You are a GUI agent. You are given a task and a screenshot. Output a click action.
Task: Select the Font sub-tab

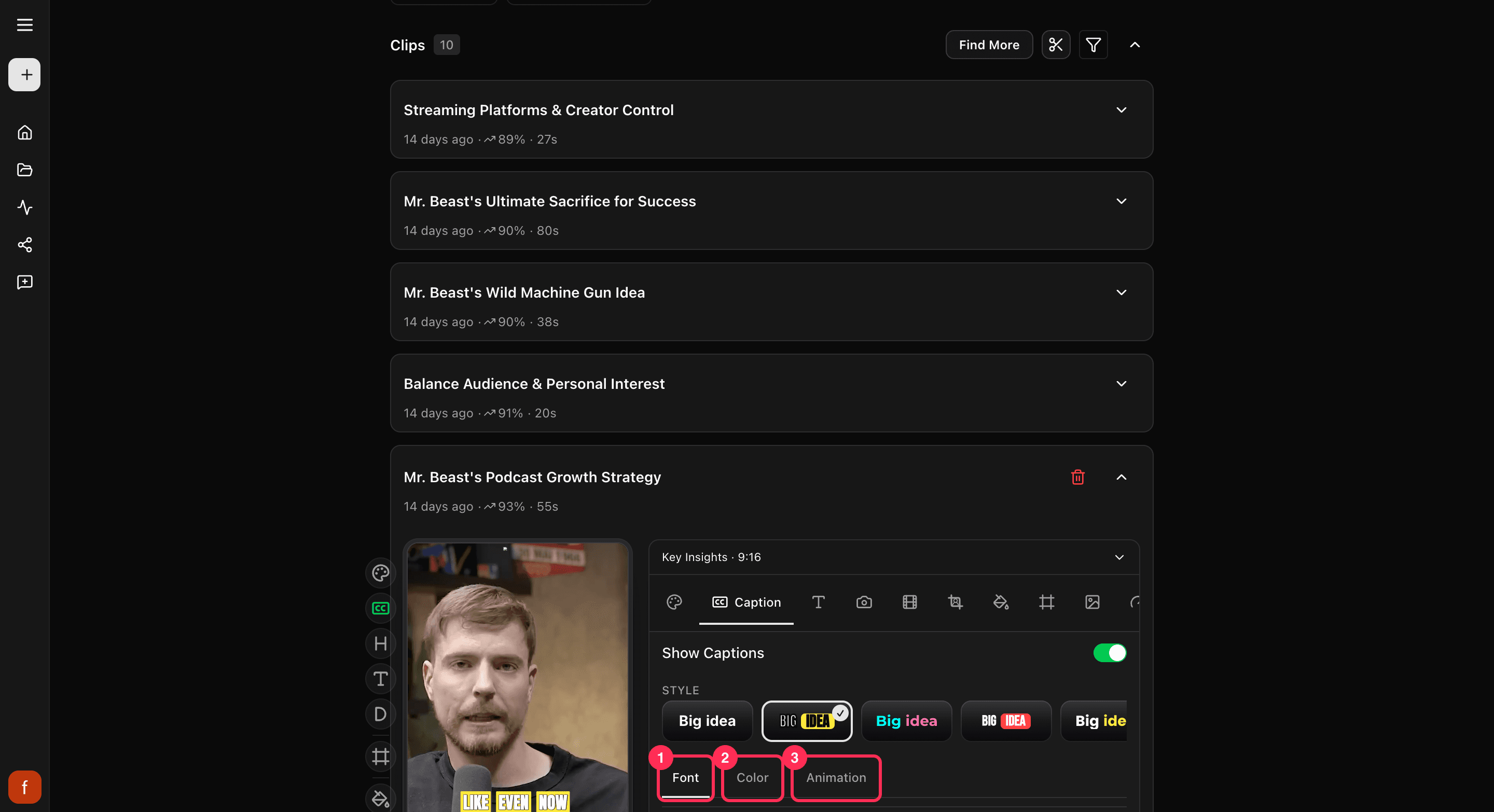click(x=685, y=778)
